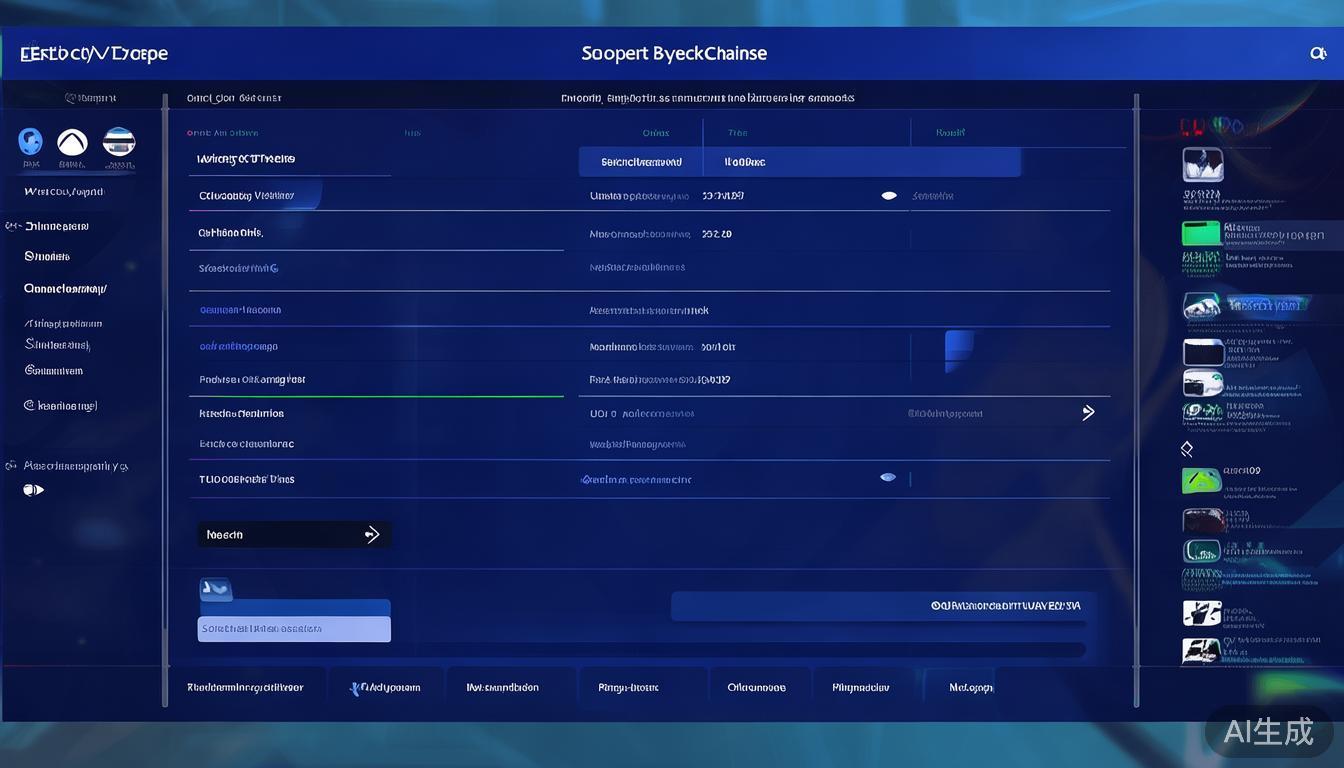The image size is (1344, 768).
Task: Click the white pill icon at the sidebar bottom
Action: click(33, 490)
